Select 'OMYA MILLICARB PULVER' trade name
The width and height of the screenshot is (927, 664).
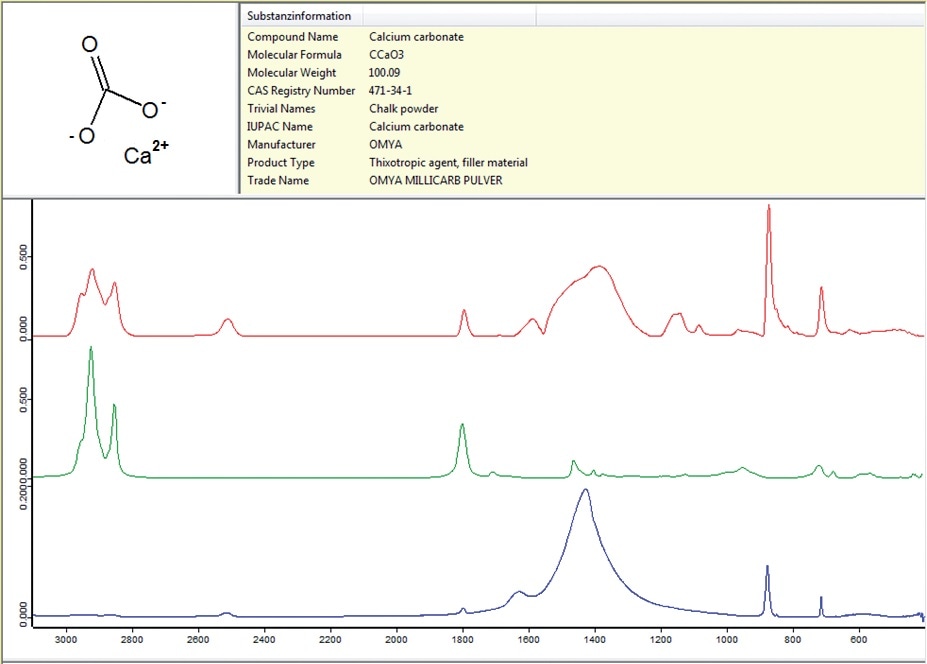point(436,180)
